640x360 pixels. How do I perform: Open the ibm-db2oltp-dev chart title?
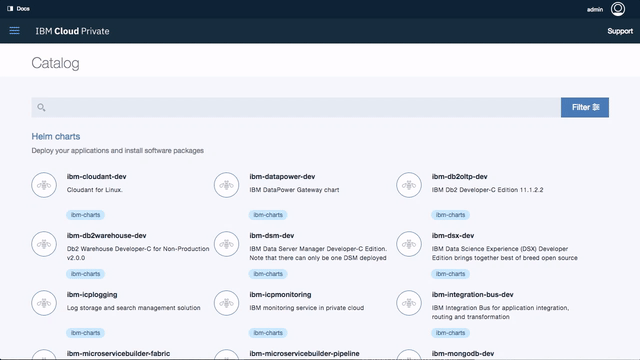pos(460,177)
